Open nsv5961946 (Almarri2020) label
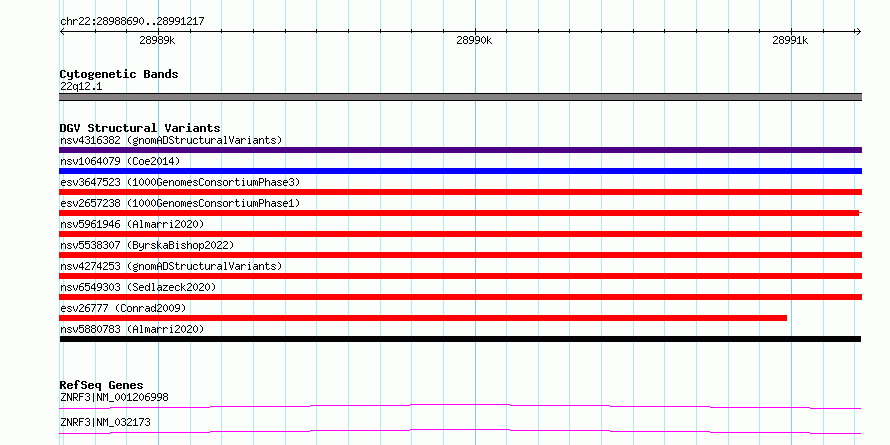890x445 pixels. point(132,224)
